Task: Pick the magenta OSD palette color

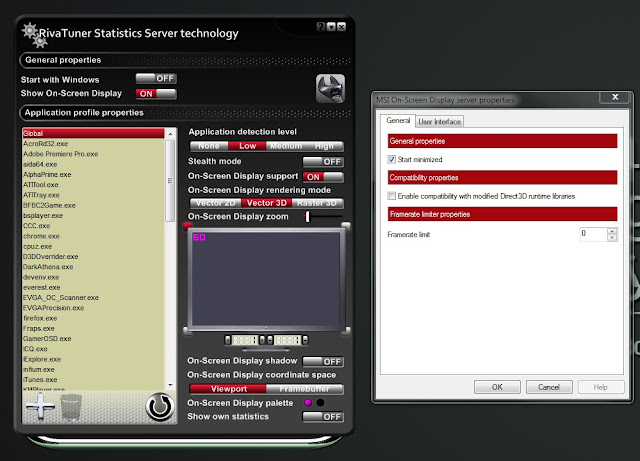Action: pyautogui.click(x=308, y=403)
